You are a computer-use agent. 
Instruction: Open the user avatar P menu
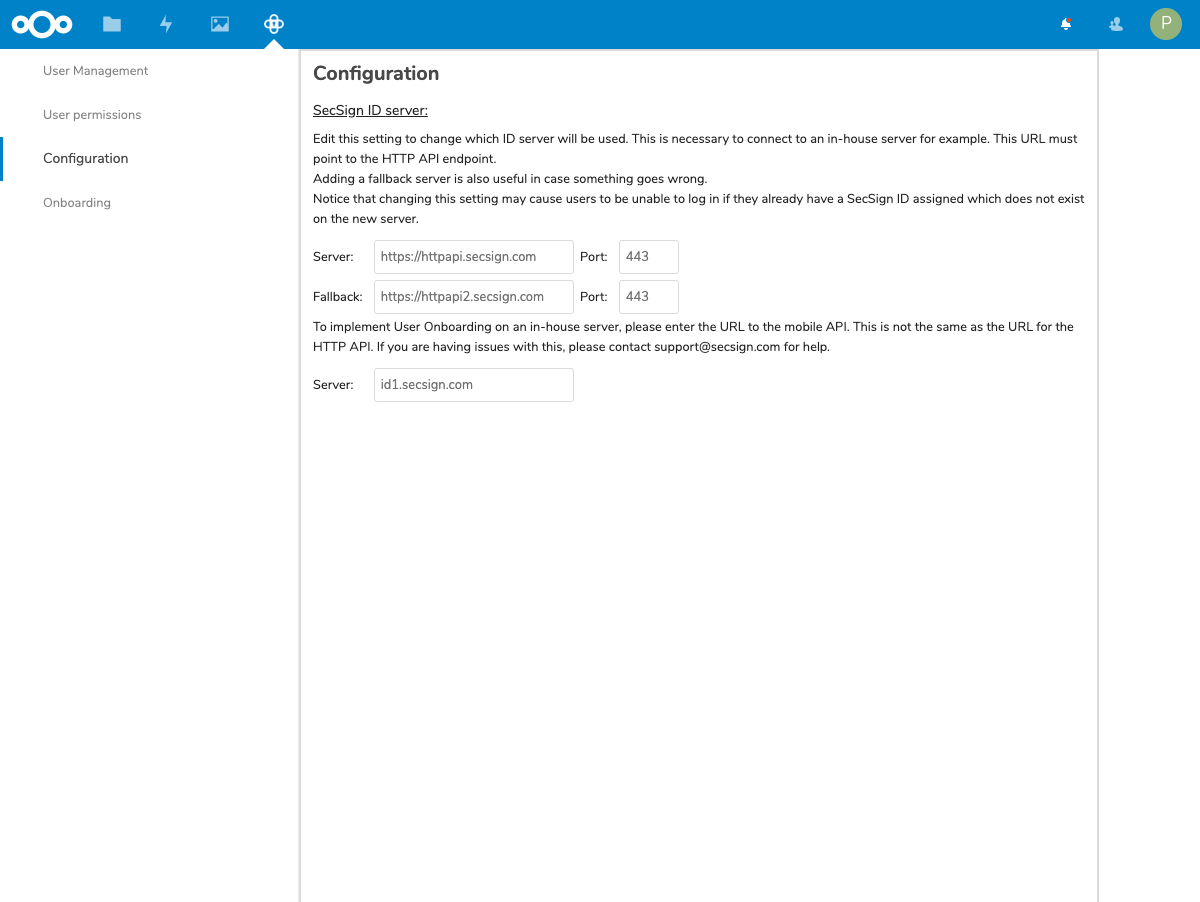(1166, 24)
